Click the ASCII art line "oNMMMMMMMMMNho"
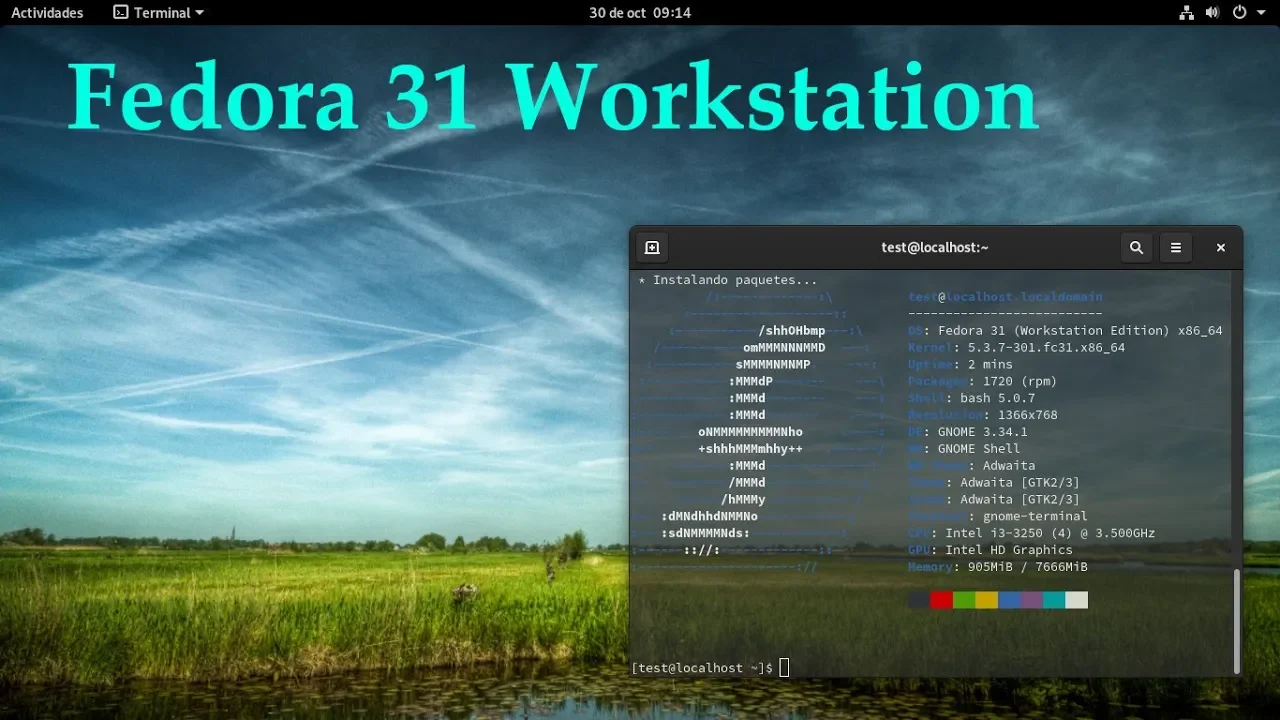 point(750,432)
